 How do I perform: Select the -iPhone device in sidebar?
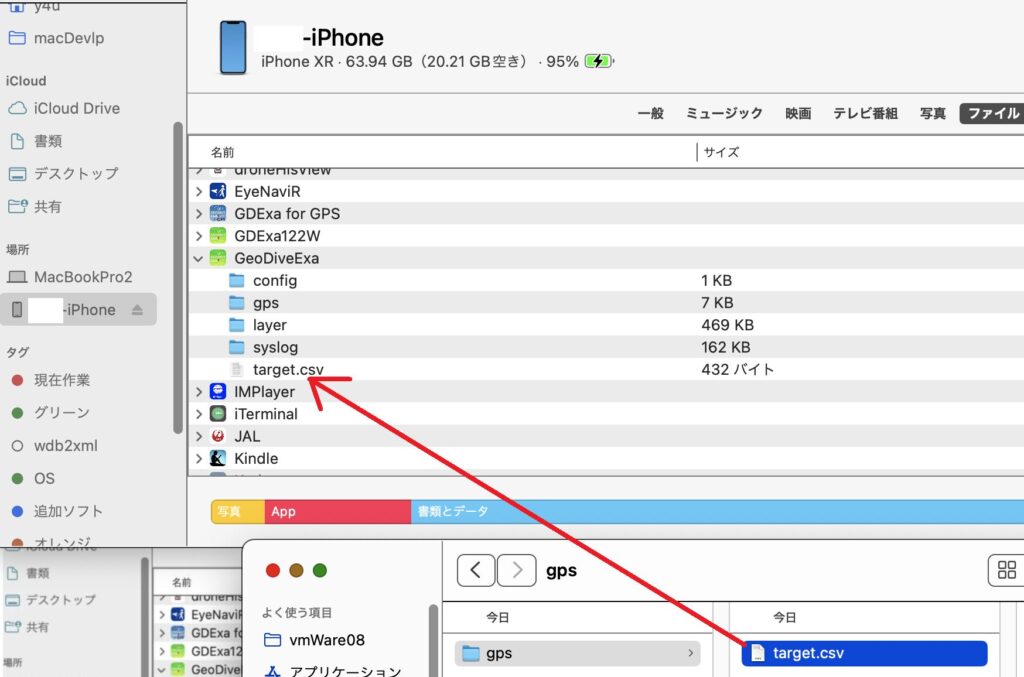78,309
